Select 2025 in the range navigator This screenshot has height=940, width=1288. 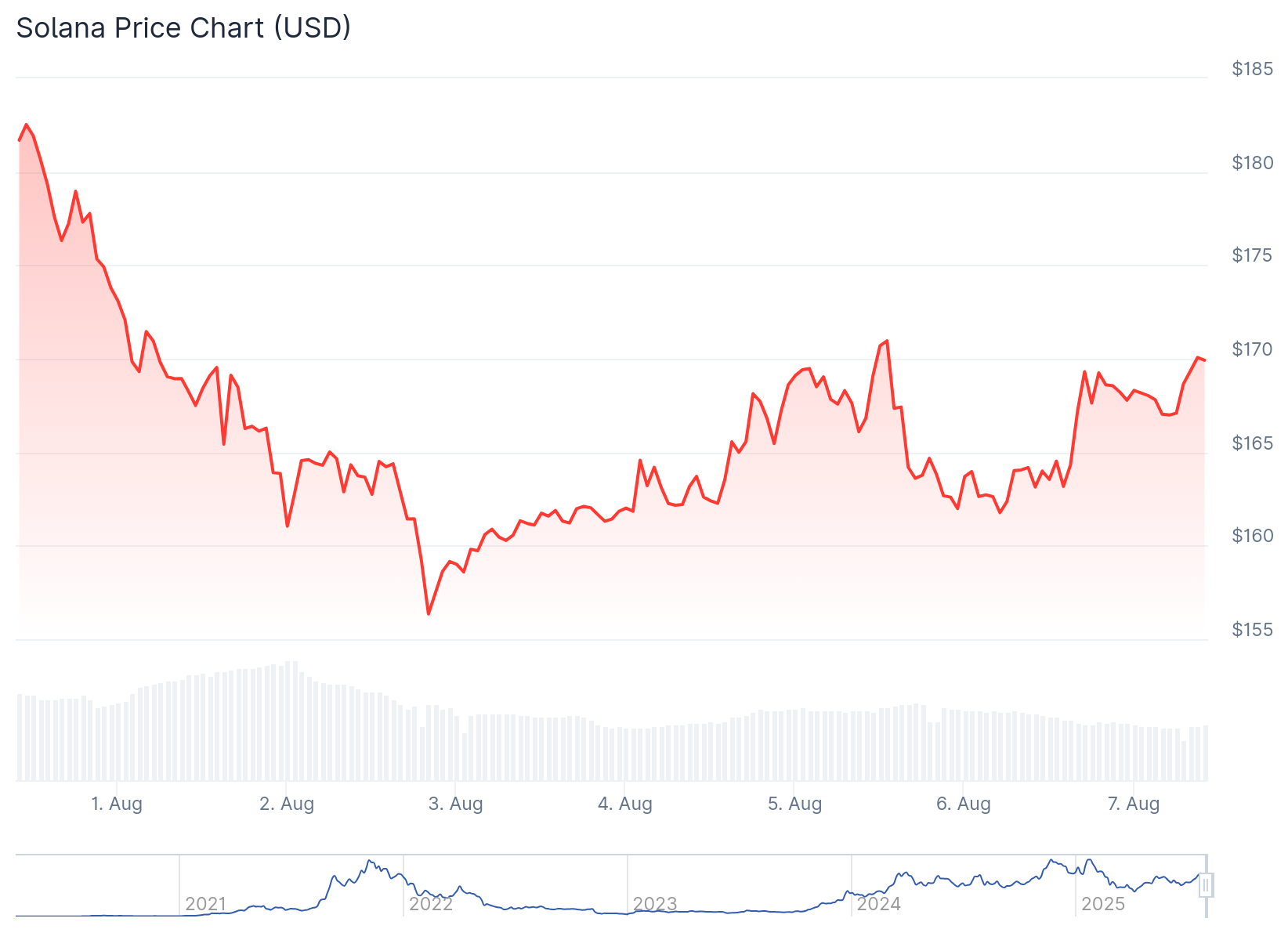point(1103,904)
